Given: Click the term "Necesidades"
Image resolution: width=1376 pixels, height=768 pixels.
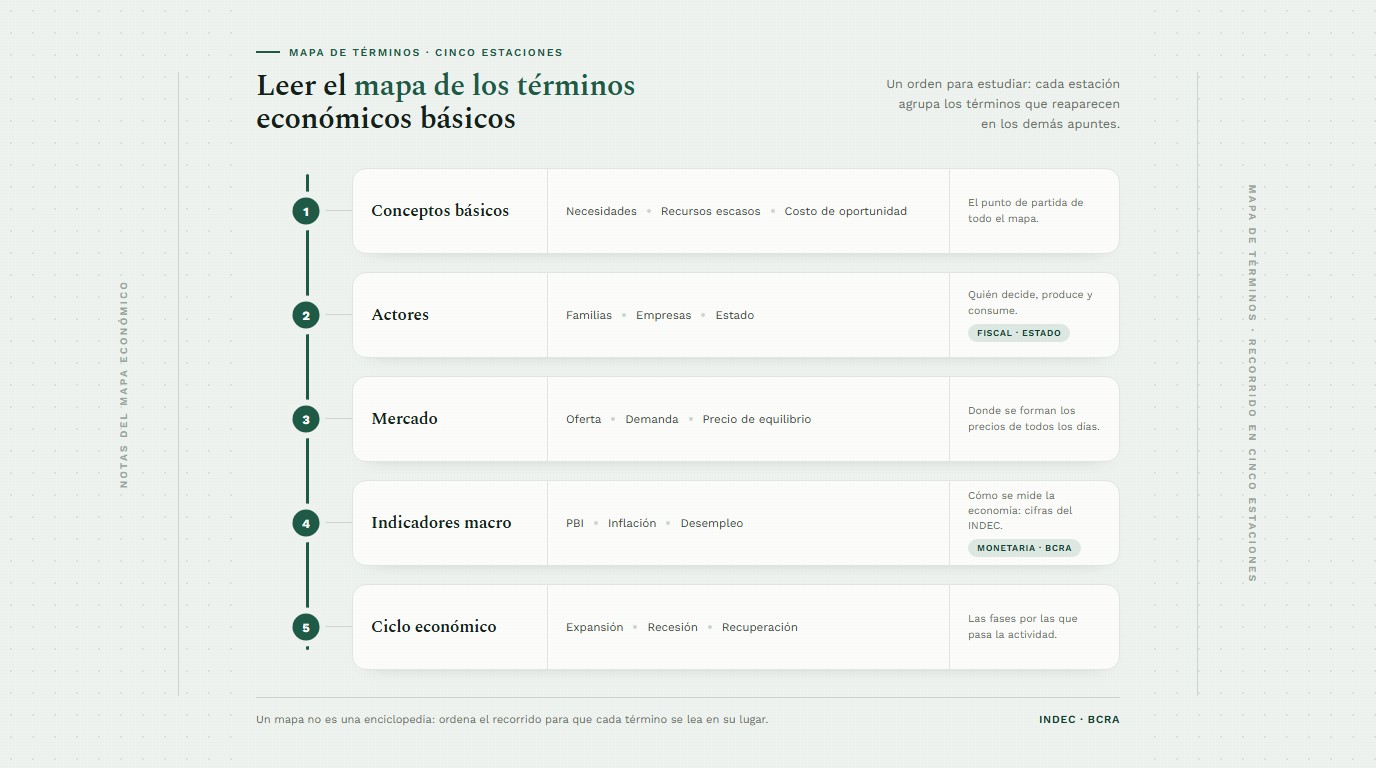Looking at the screenshot, I should tap(601, 211).
